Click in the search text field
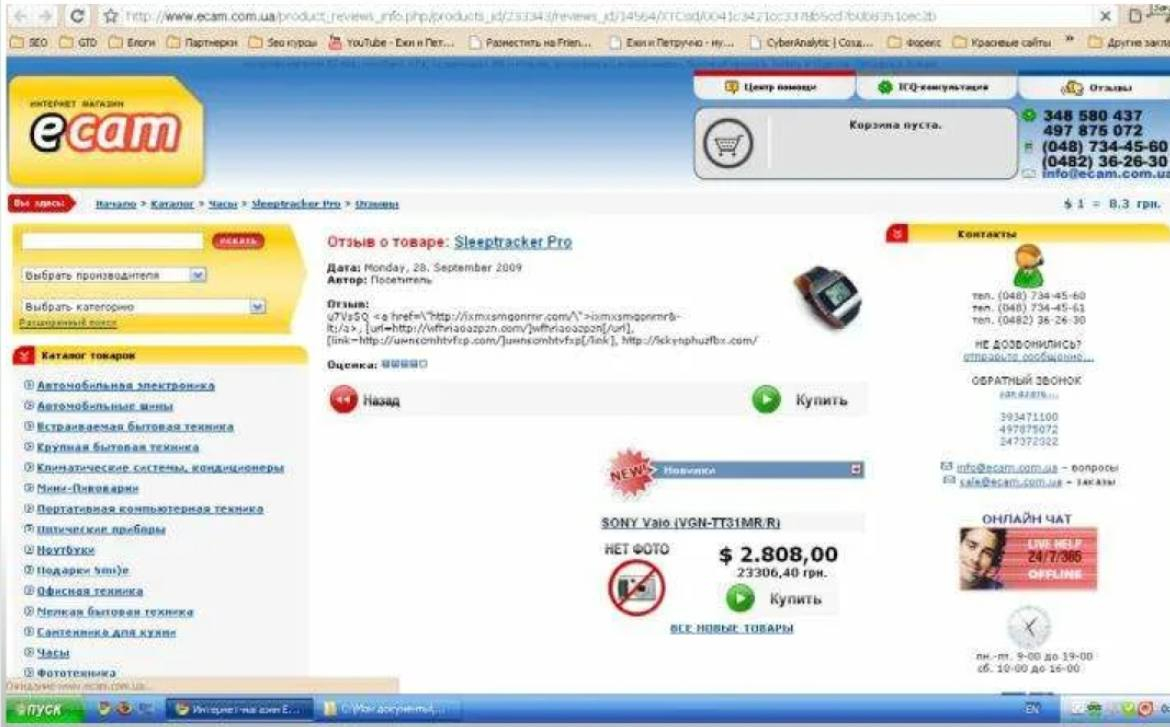The height and width of the screenshot is (727, 1170). 113,241
